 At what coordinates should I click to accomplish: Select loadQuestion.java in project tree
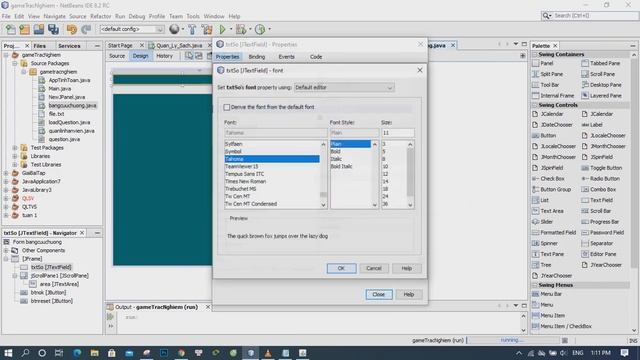click(69, 122)
